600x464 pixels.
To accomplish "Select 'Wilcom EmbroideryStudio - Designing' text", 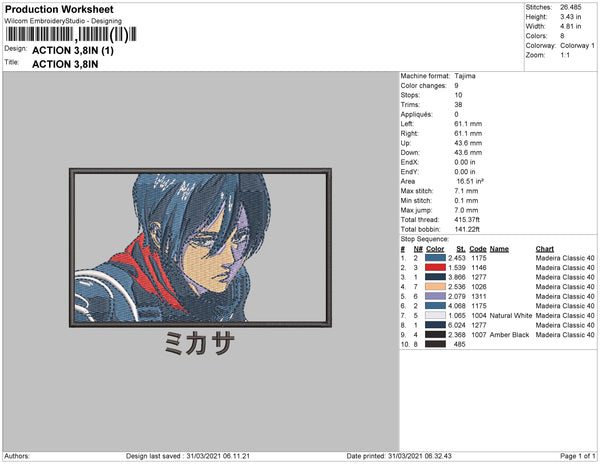I will point(63,21).
